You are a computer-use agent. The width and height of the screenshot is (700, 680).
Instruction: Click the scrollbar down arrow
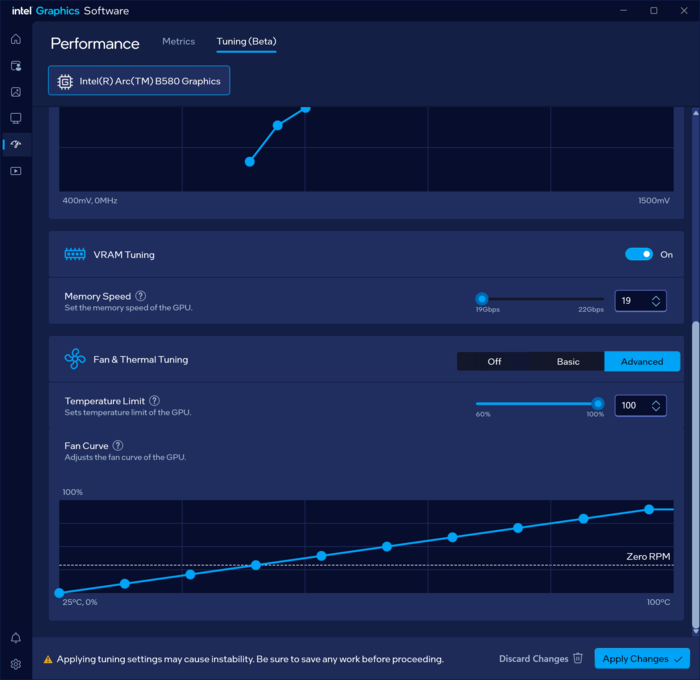(695, 631)
